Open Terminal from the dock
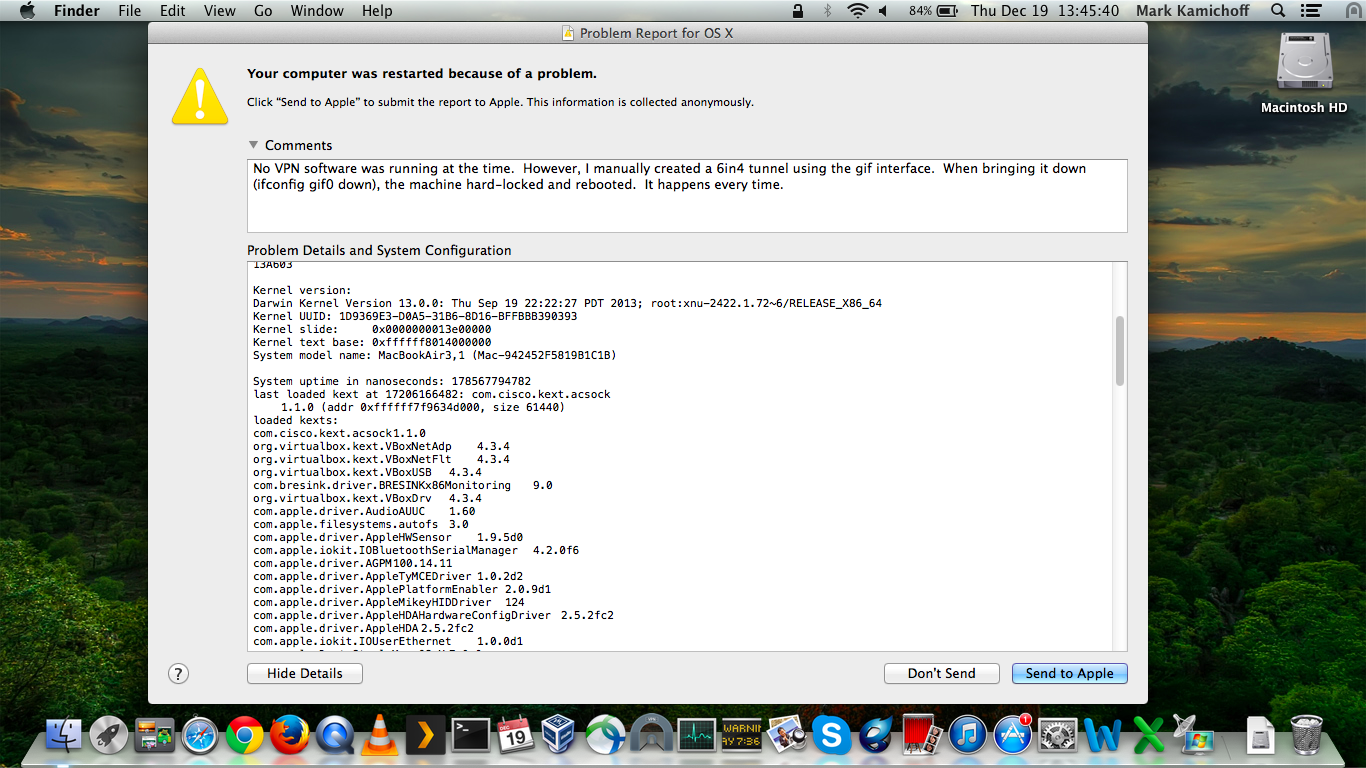Viewport: 1366px width, 768px height. click(x=470, y=735)
